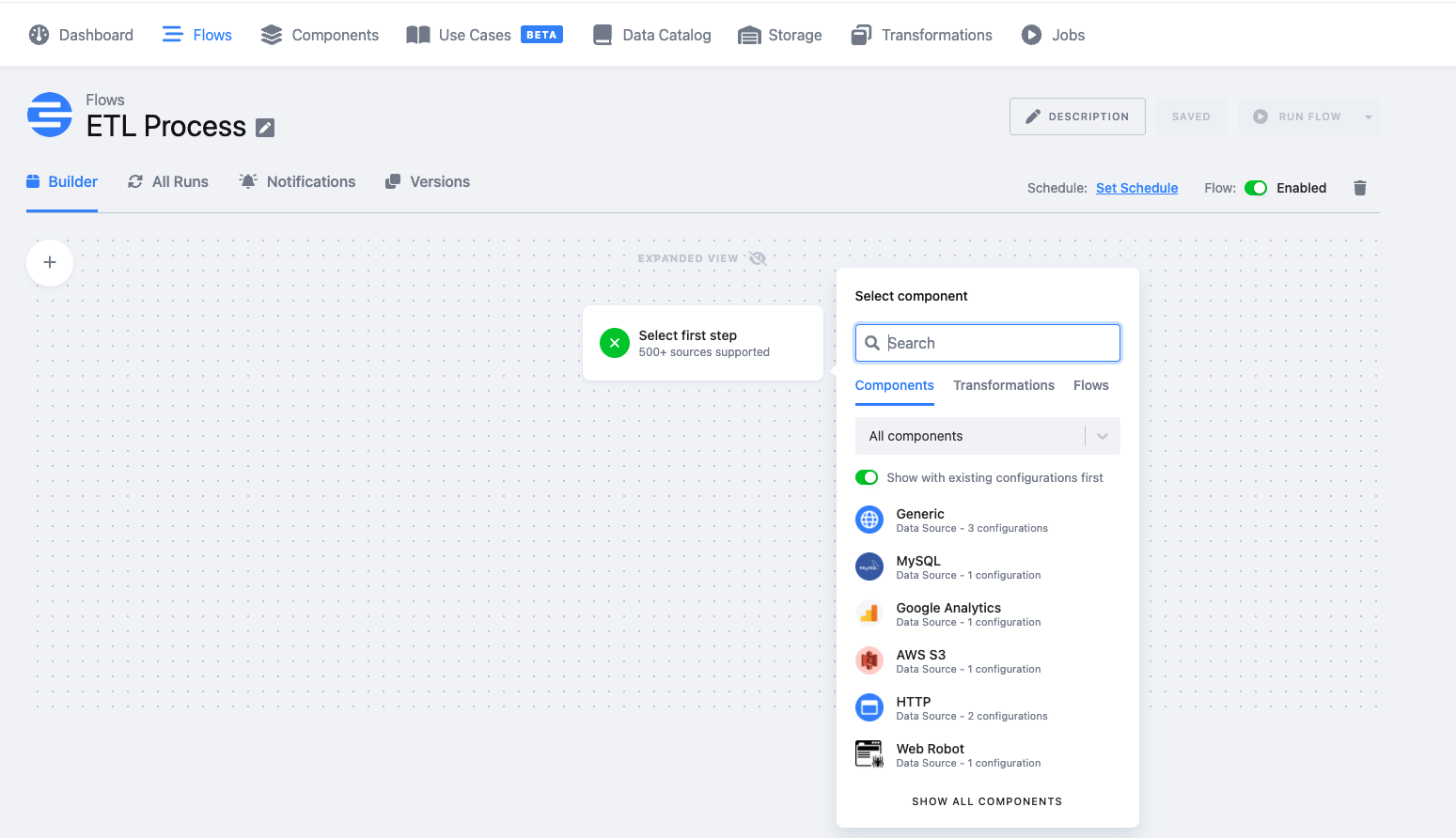The image size is (1456, 838).
Task: Select the HTTP component icon
Action: 869,707
